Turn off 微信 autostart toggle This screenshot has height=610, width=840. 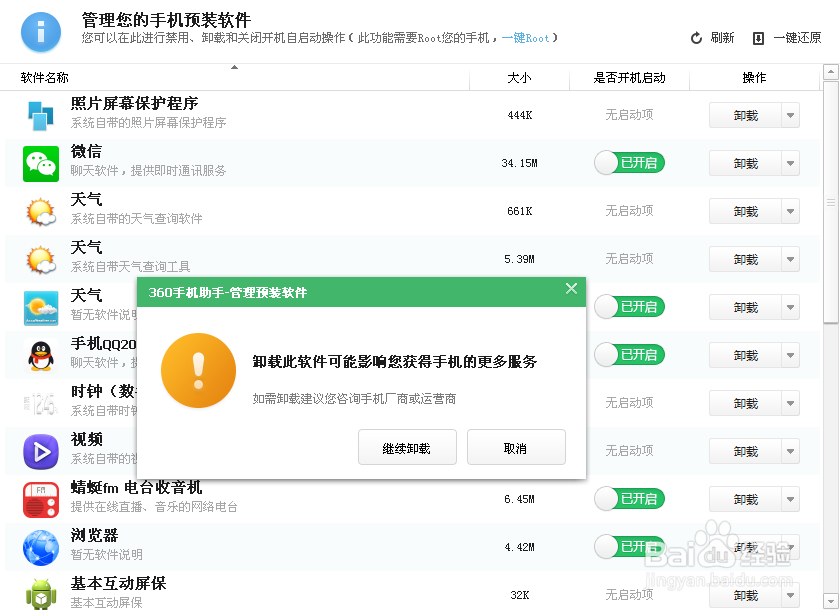coord(629,163)
